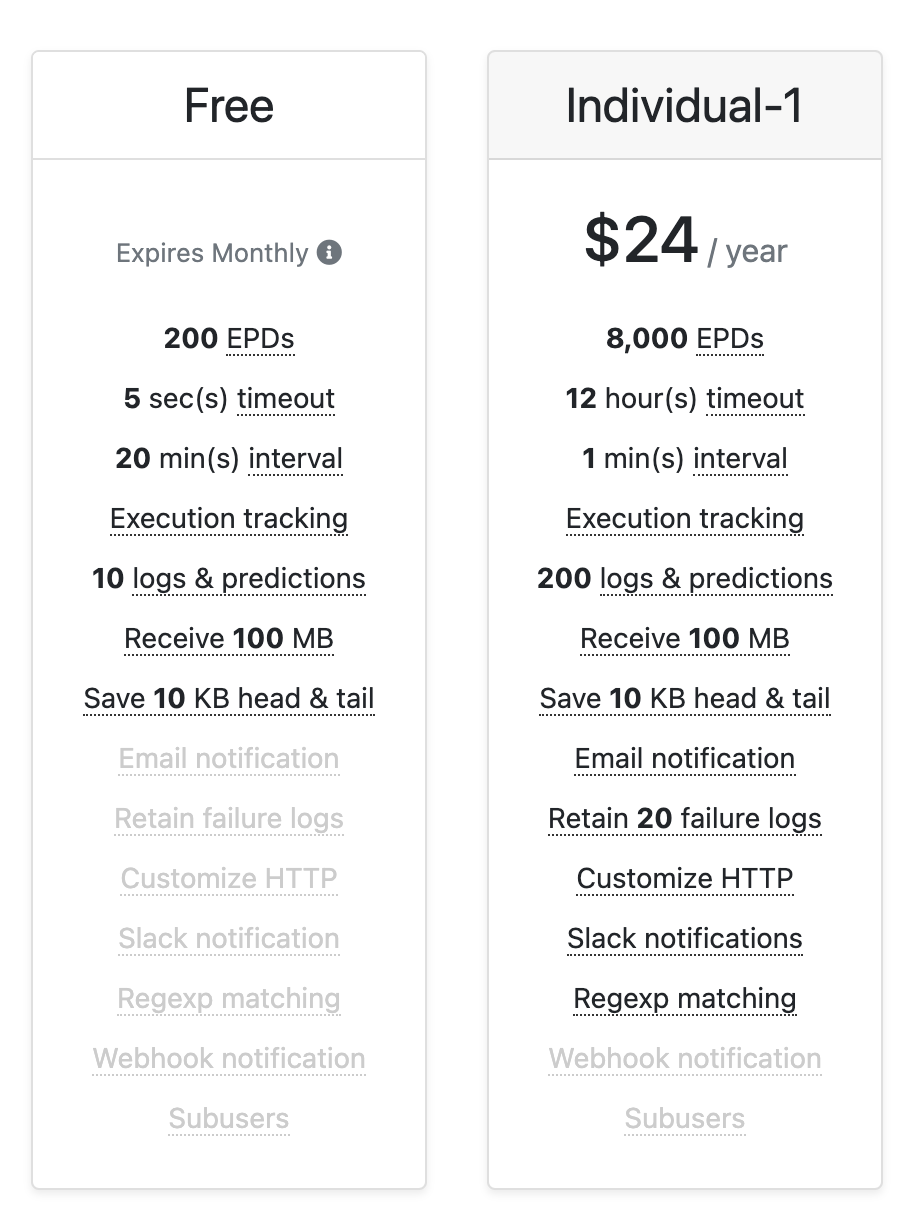Click interval link next to 1 min(s)
914x1206 pixels.
click(740, 459)
